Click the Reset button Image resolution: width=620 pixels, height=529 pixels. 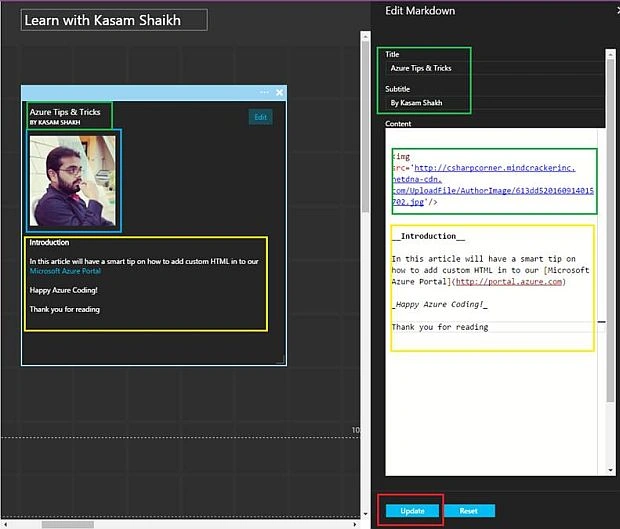469,510
